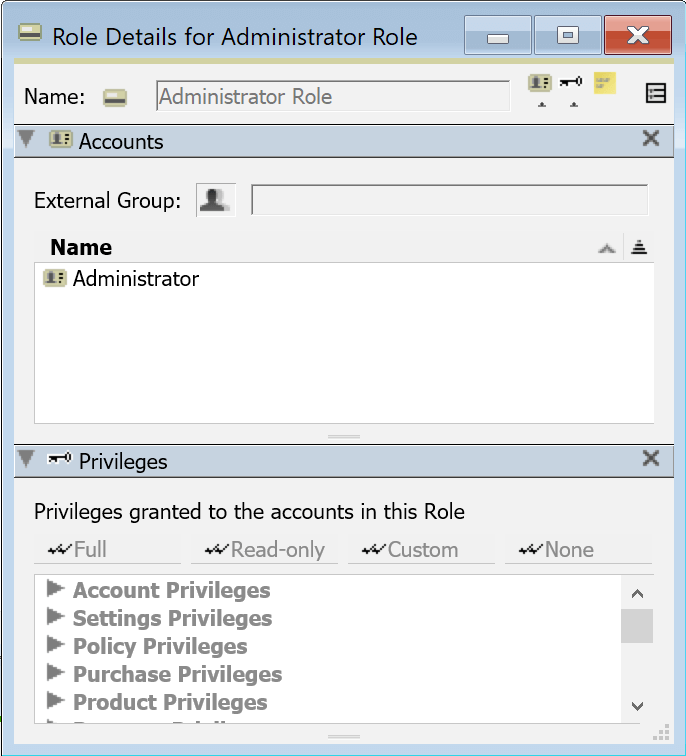Viewport: 686px width, 756px height.
Task: Set privileges to Read-only
Action: click(265, 550)
